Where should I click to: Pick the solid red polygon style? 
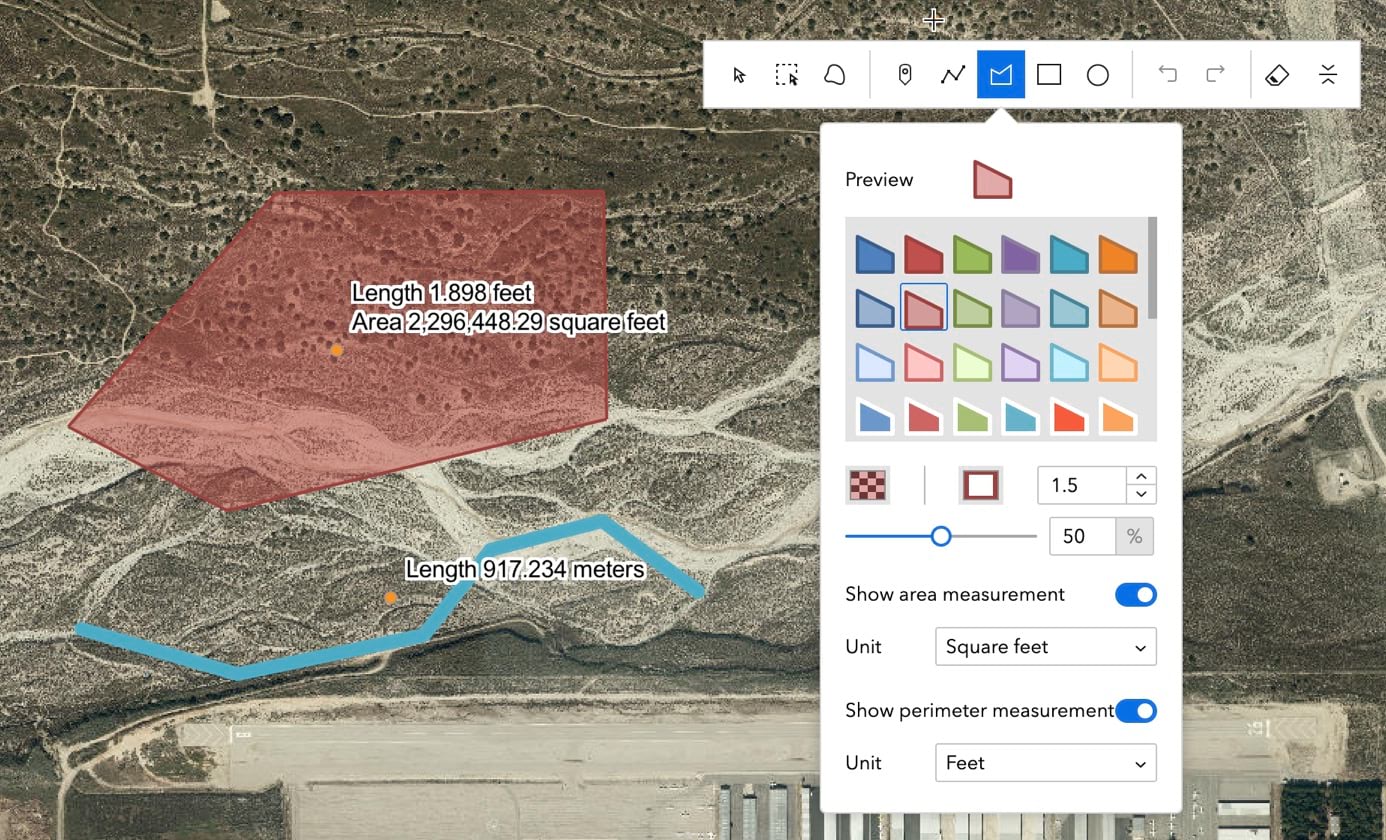(924, 255)
